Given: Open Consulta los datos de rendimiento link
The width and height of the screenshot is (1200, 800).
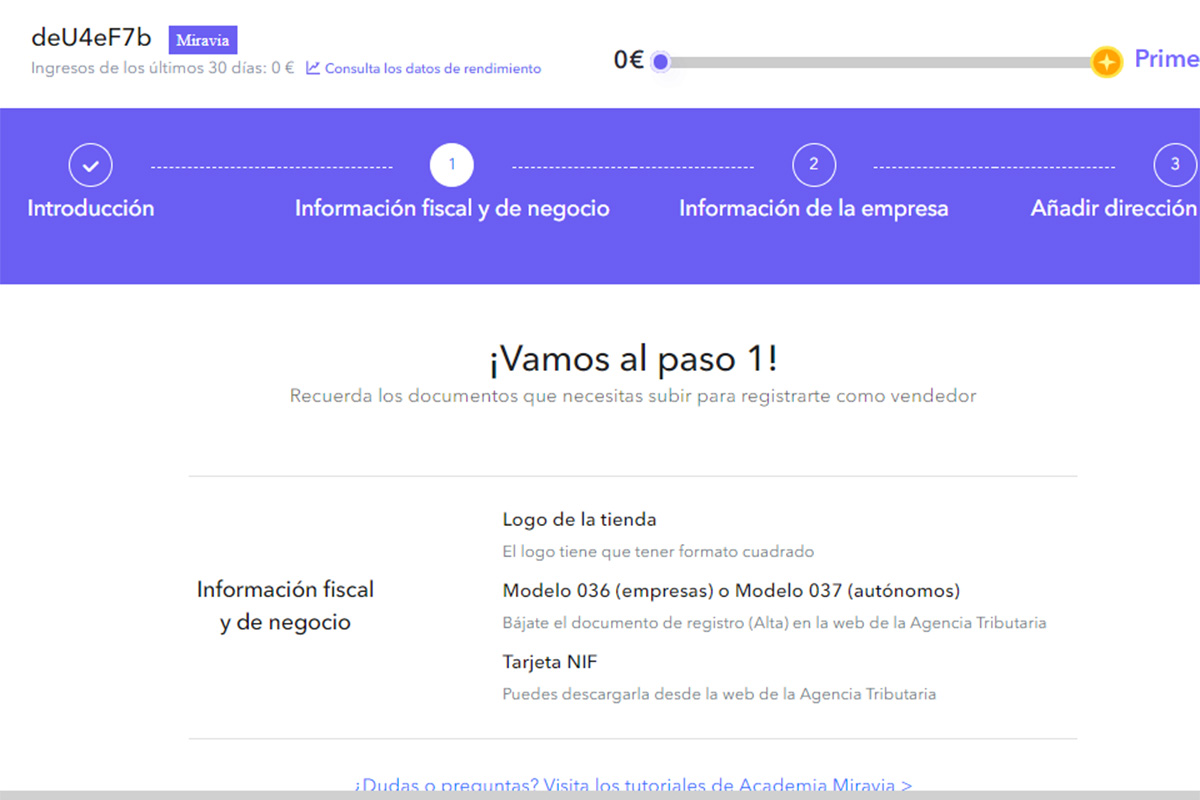Looking at the screenshot, I should point(433,69).
